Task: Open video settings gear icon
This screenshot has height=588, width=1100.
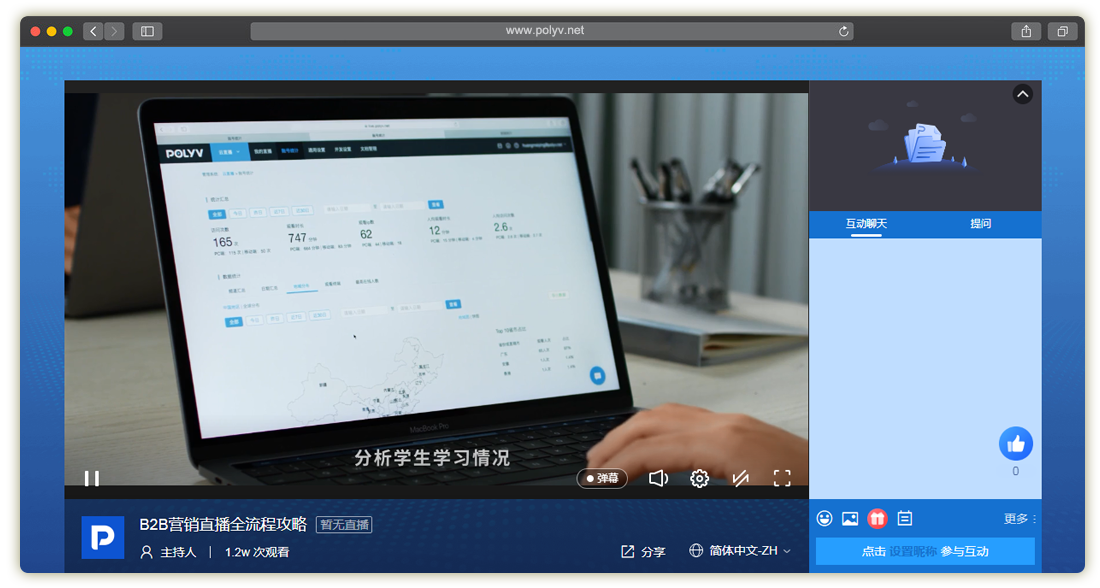Action: [700, 478]
